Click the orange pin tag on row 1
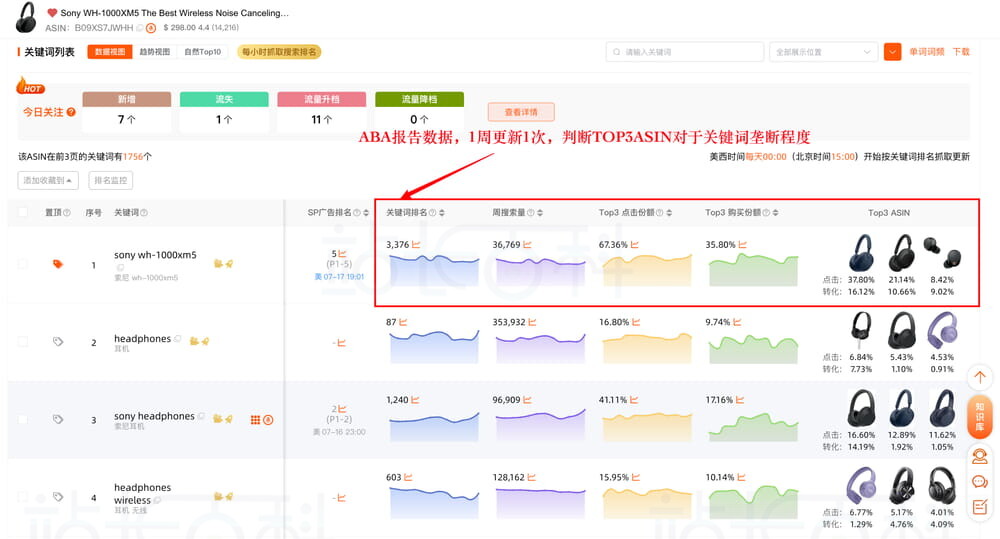The width and height of the screenshot is (1000, 539). (x=58, y=265)
